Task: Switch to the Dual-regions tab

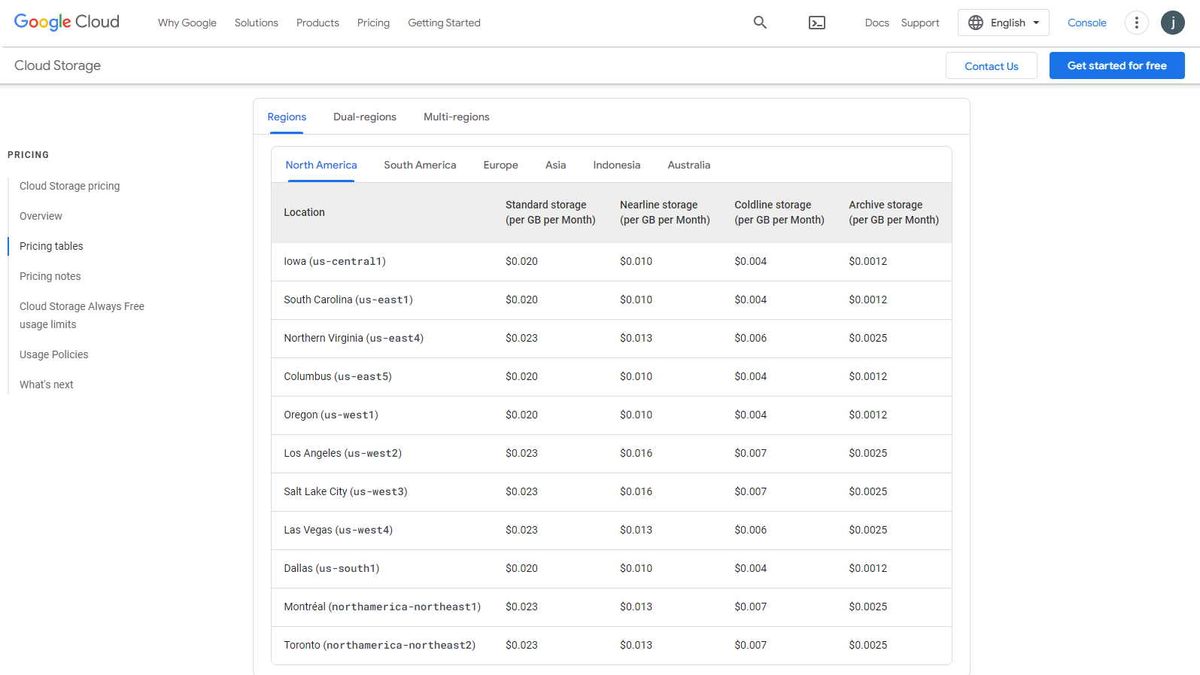Action: click(x=364, y=116)
